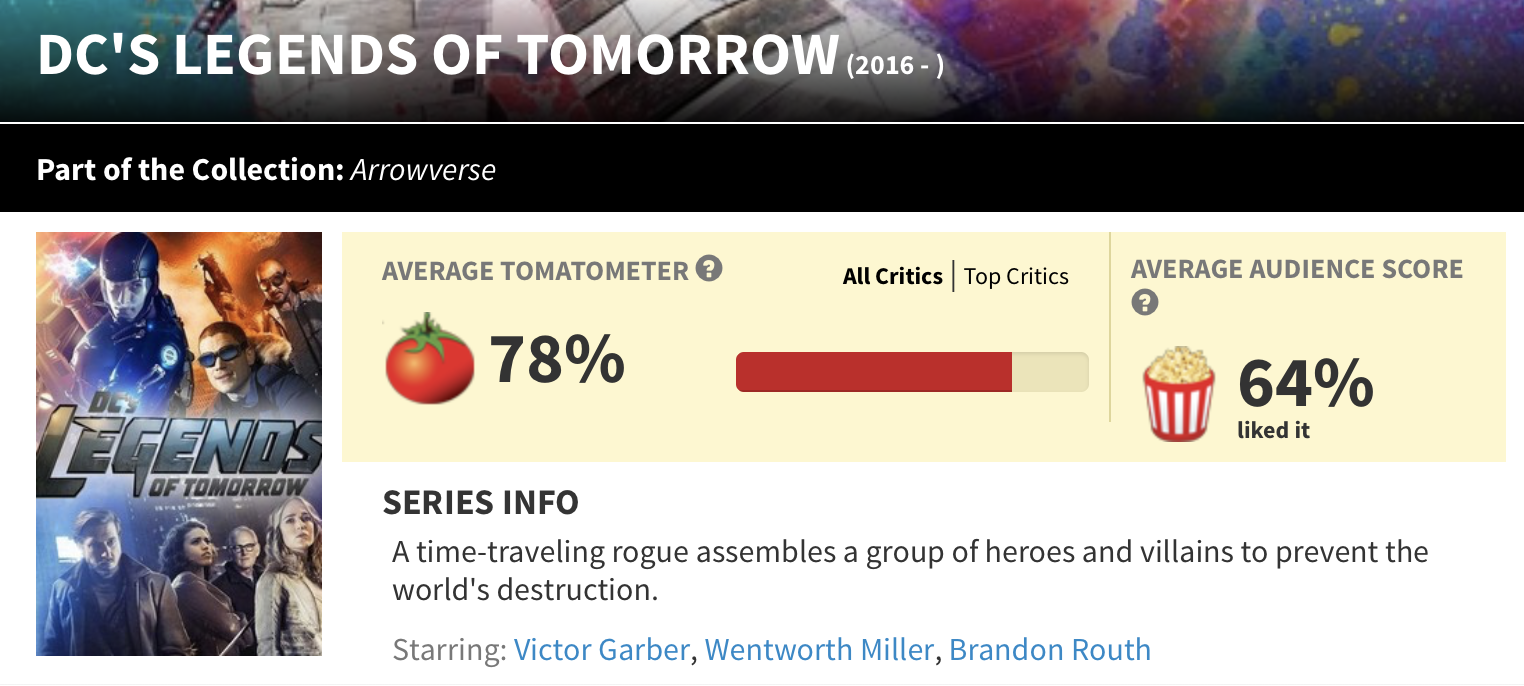Click the "liked it" audience caption

[x=1273, y=431]
